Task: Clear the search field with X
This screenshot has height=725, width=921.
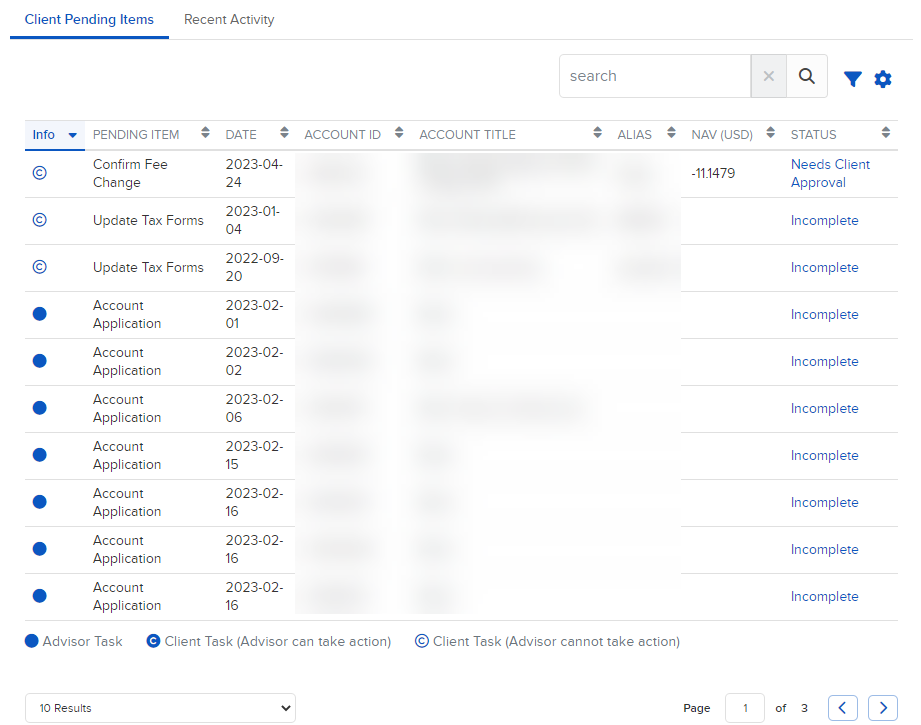Action: (x=769, y=76)
